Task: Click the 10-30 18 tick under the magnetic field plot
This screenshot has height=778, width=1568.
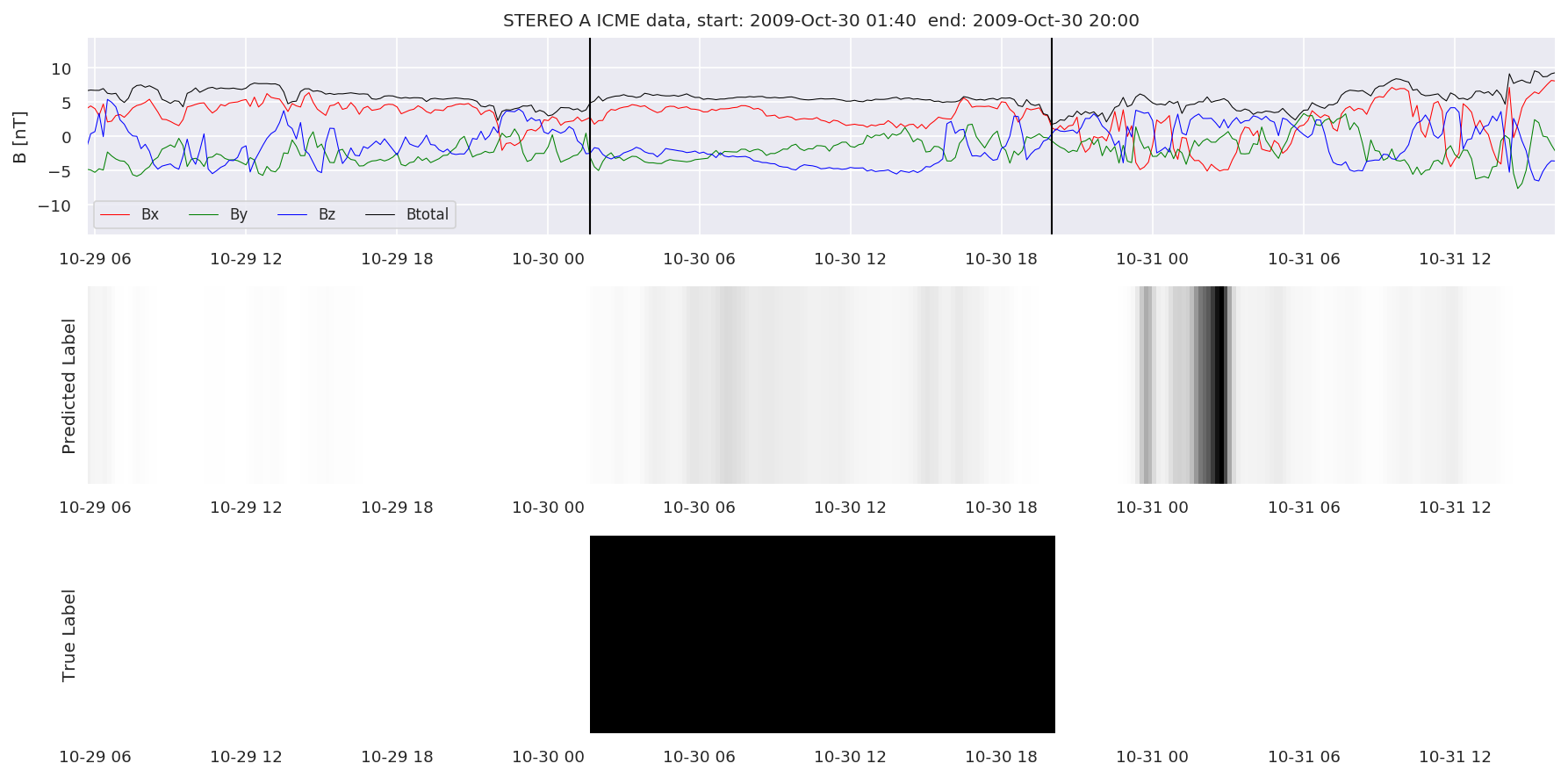Action: (x=1001, y=259)
